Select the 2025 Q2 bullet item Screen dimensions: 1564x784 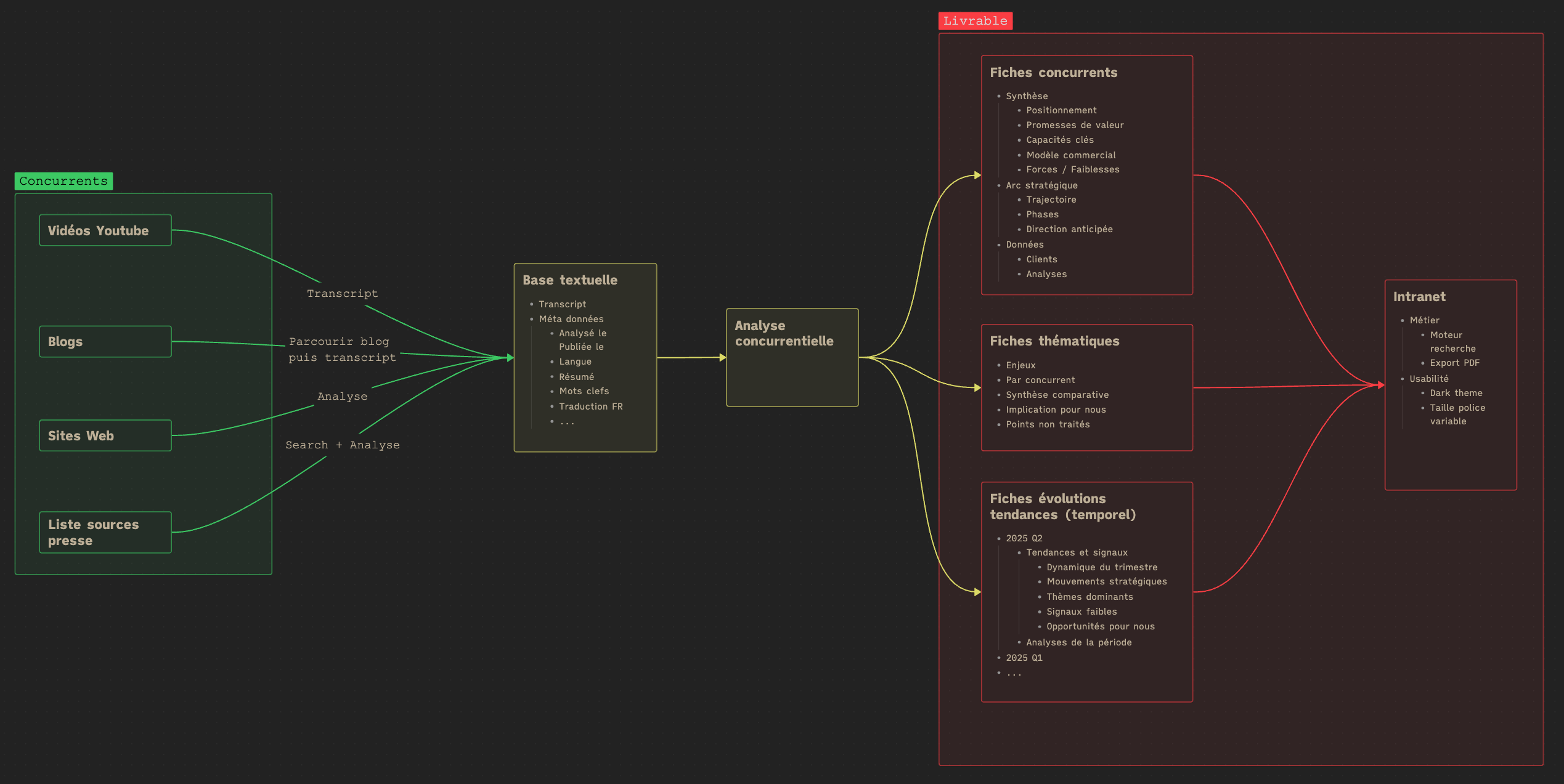[x=1024, y=538]
